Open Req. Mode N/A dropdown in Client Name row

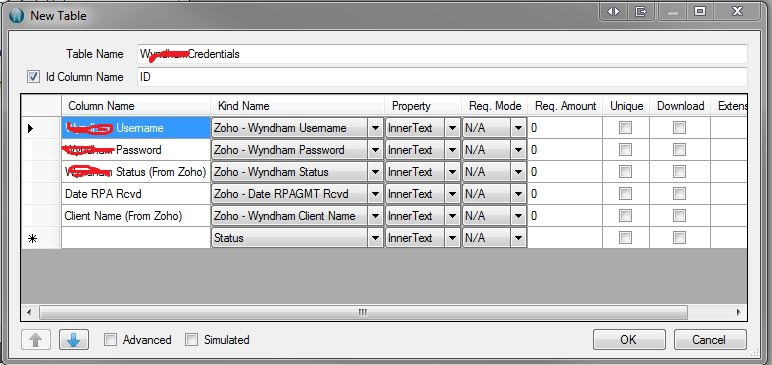[518, 216]
